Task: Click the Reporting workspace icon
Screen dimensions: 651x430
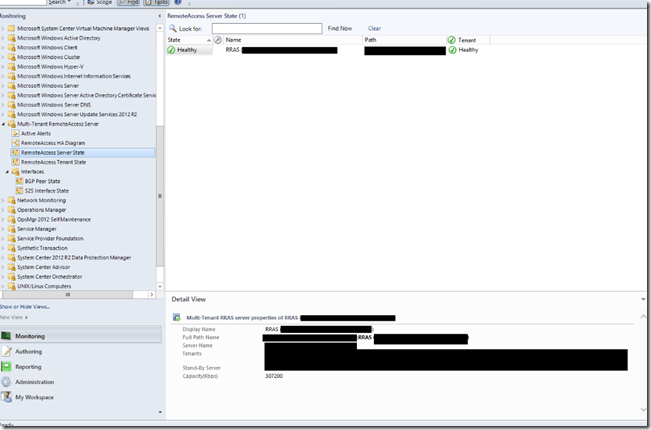Action: pos(8,367)
